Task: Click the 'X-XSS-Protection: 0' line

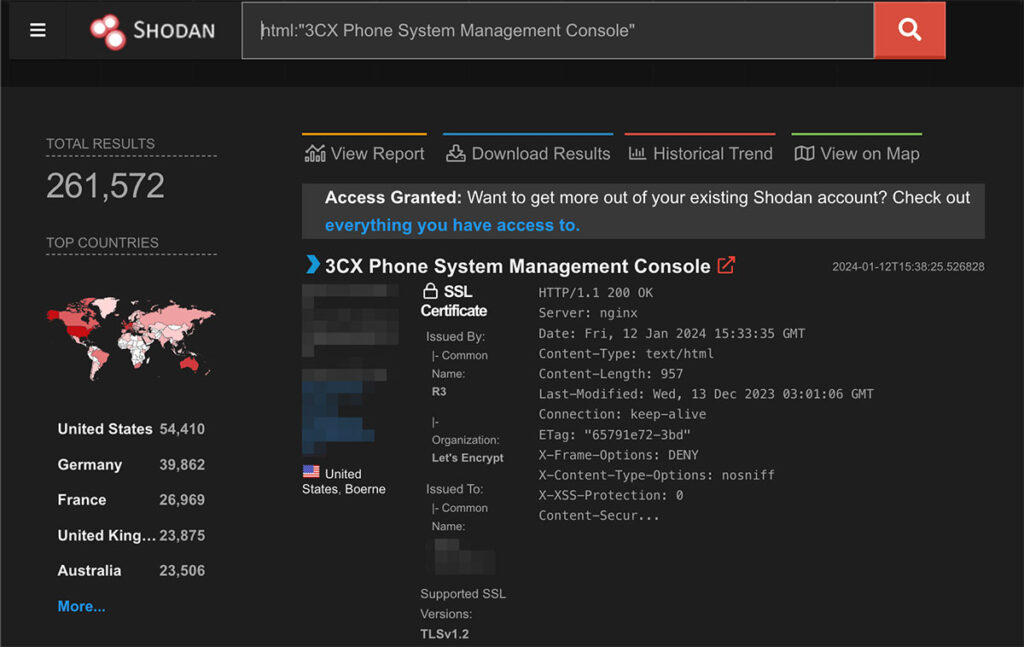Action: [x=611, y=496]
